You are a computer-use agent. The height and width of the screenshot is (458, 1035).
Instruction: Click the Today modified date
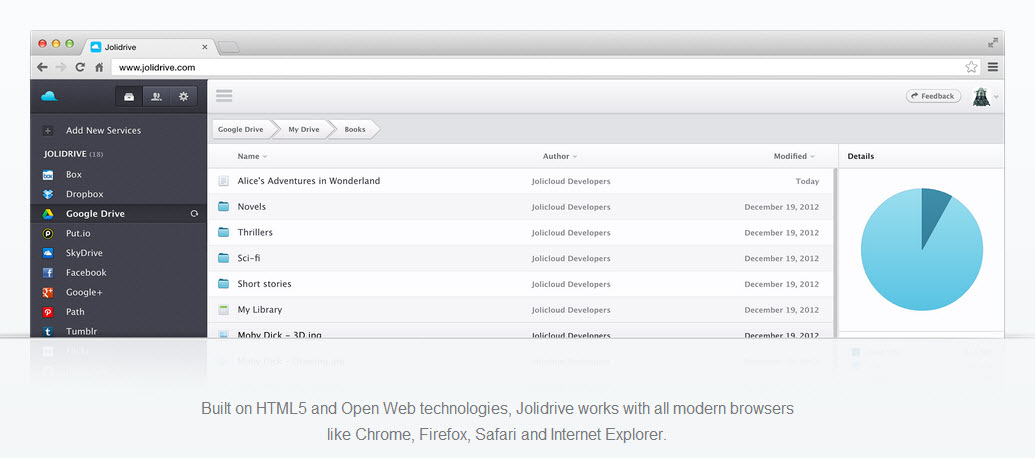click(807, 181)
